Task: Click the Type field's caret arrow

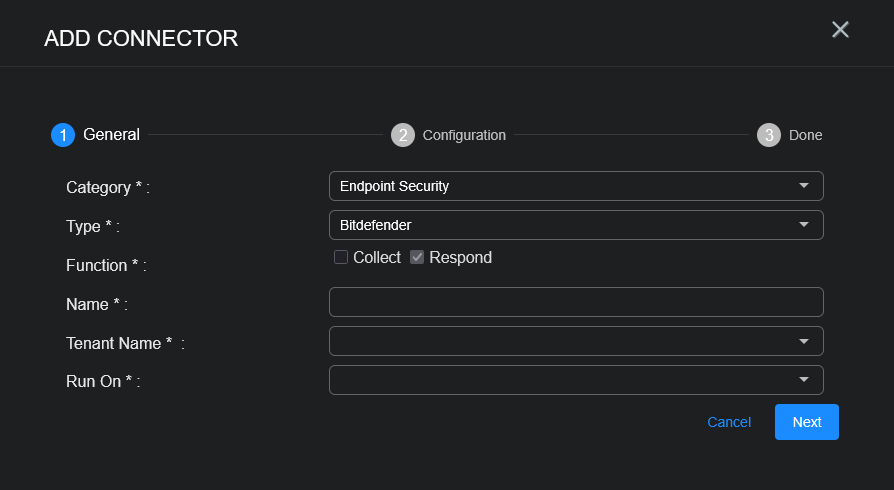Action: [x=804, y=225]
